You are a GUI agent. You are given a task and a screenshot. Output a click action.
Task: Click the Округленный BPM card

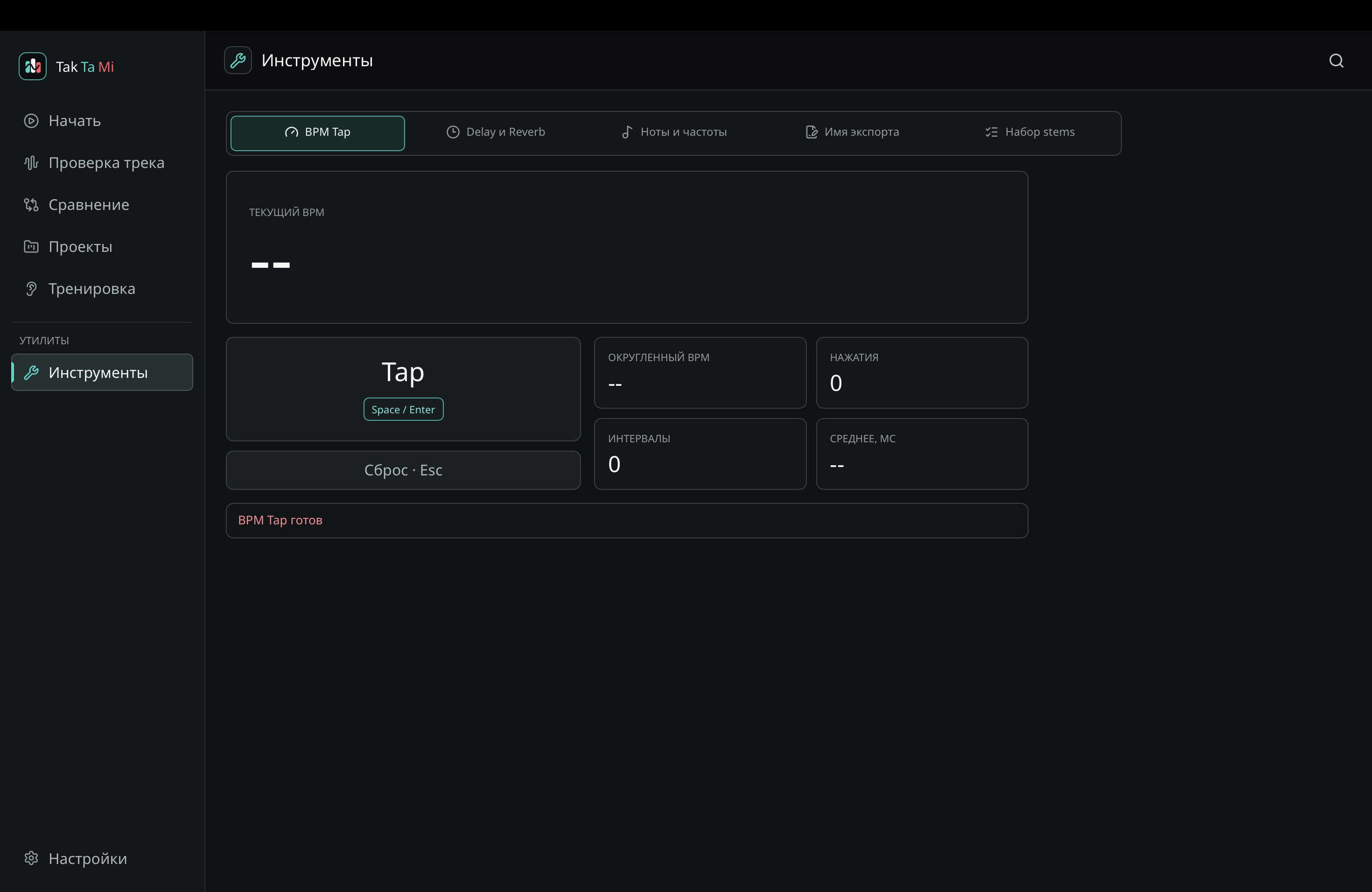tap(700, 373)
